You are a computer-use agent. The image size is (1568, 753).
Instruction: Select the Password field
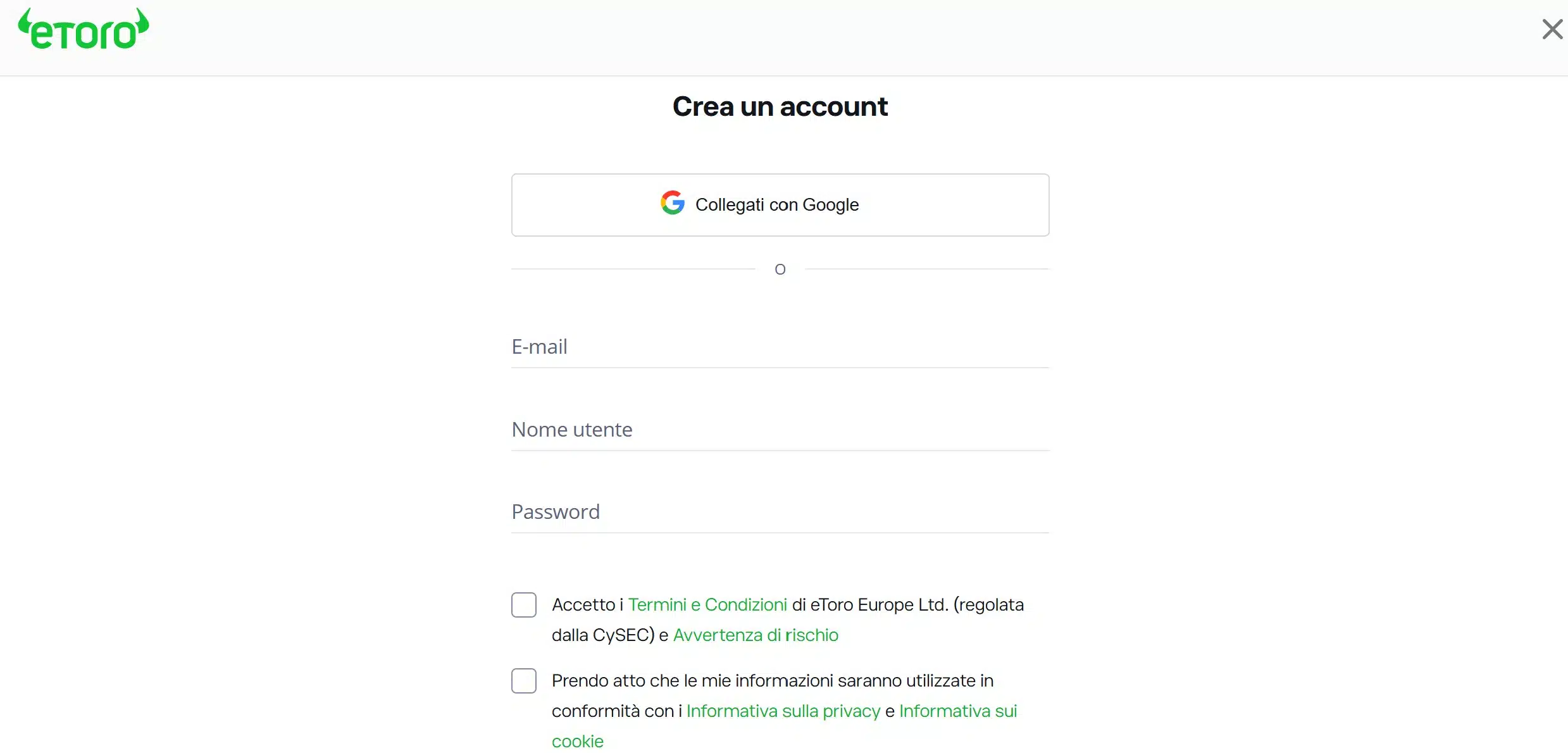point(780,511)
